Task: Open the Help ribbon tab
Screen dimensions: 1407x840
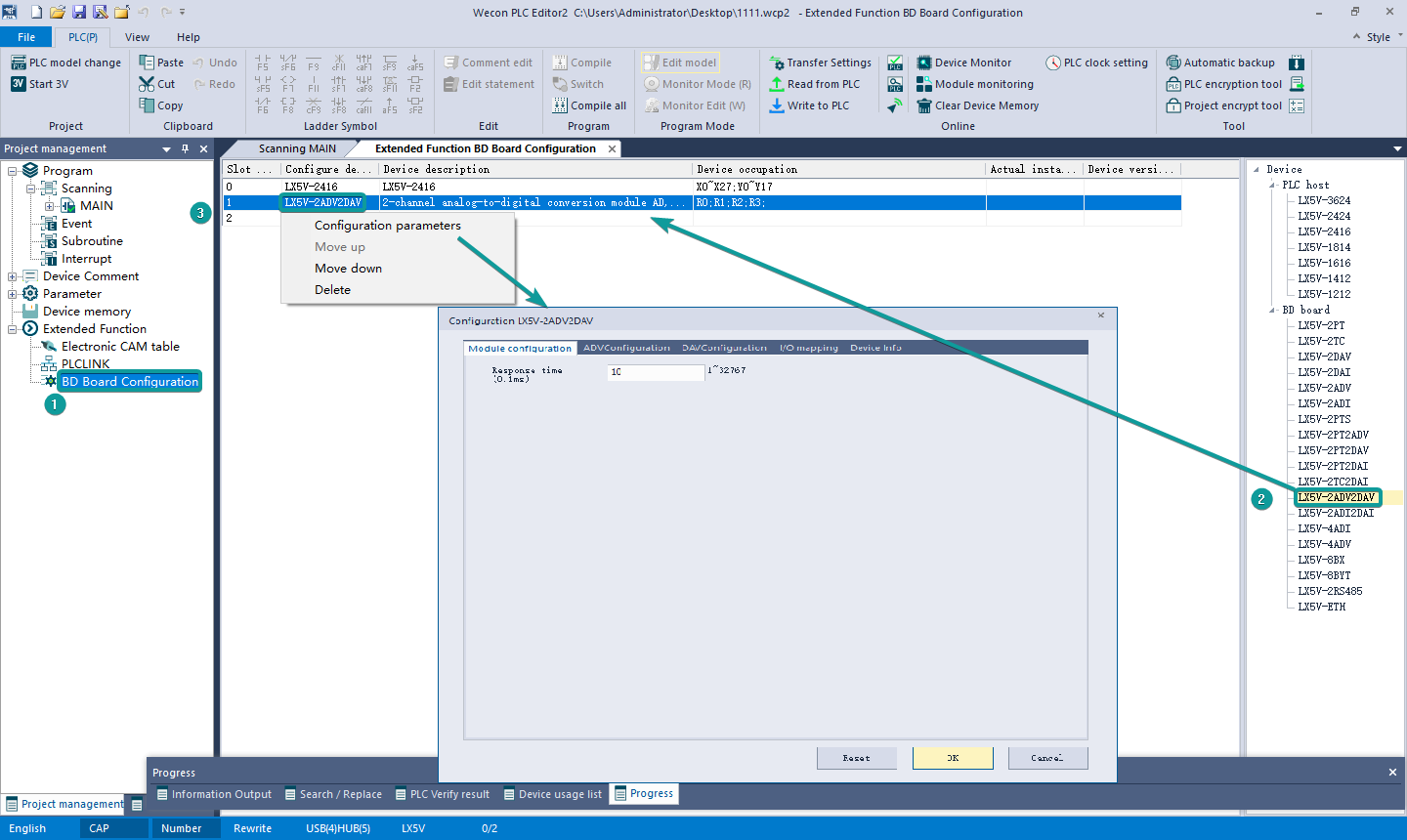Action: [189, 37]
